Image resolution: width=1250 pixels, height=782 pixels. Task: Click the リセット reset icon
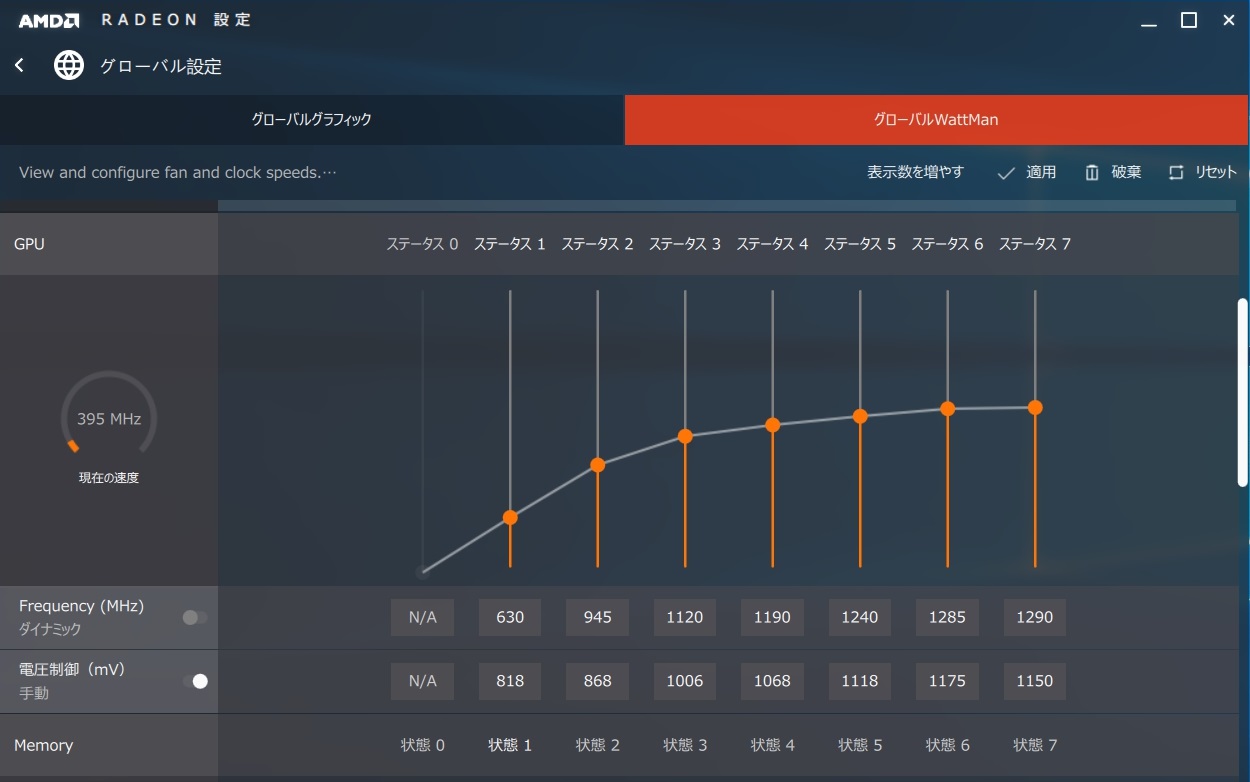coord(1176,173)
